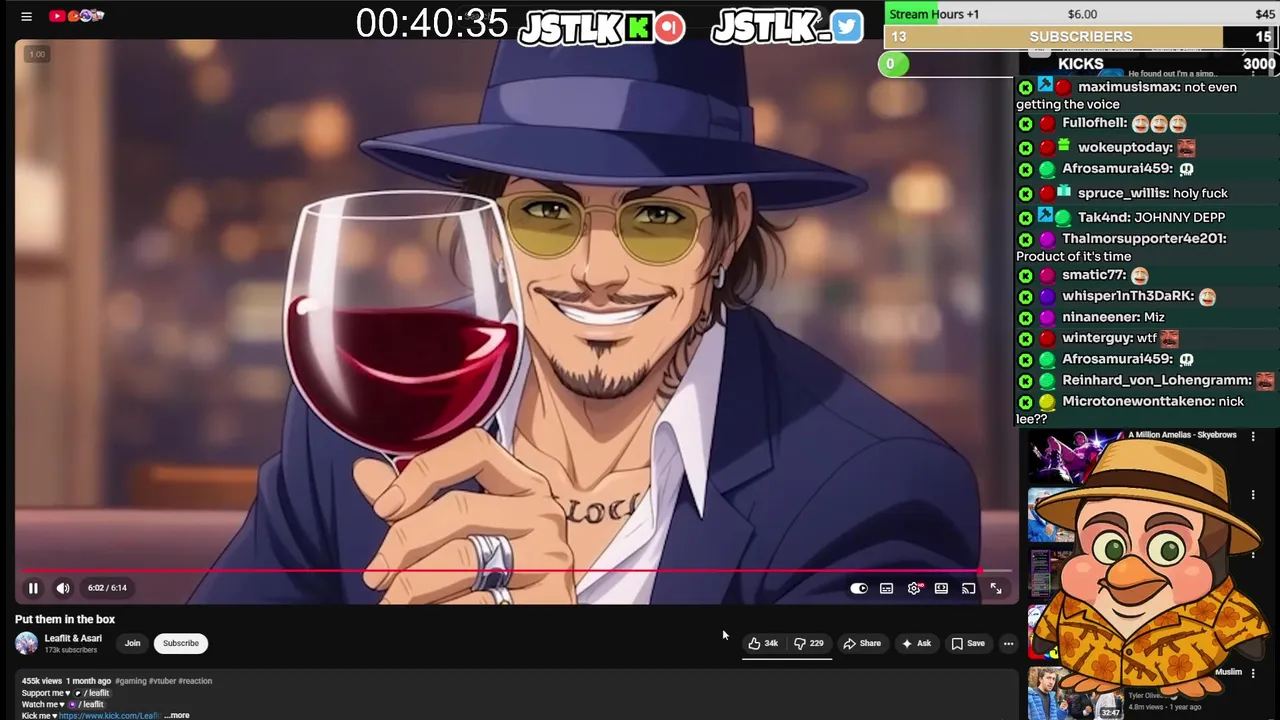Image resolution: width=1280 pixels, height=720 pixels.
Task: Click the #reaction hashtag
Action: pyautogui.click(x=195, y=681)
